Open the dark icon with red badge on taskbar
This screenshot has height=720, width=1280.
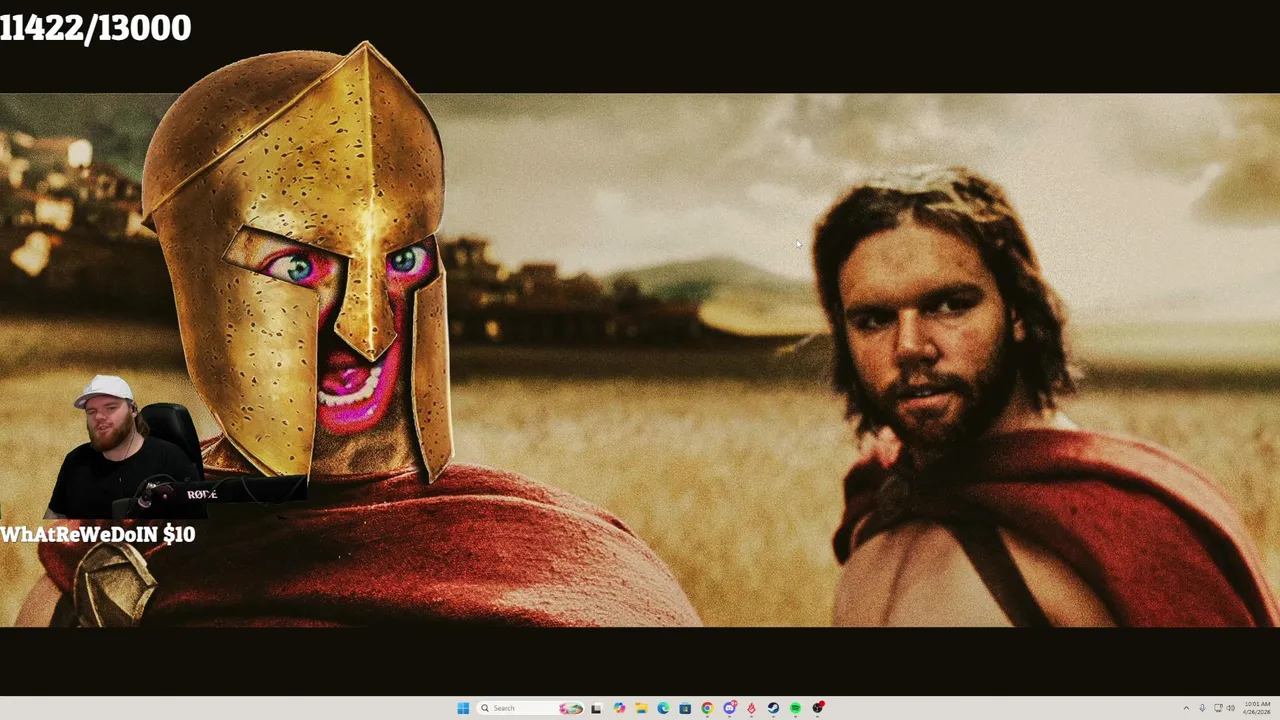[x=818, y=708]
